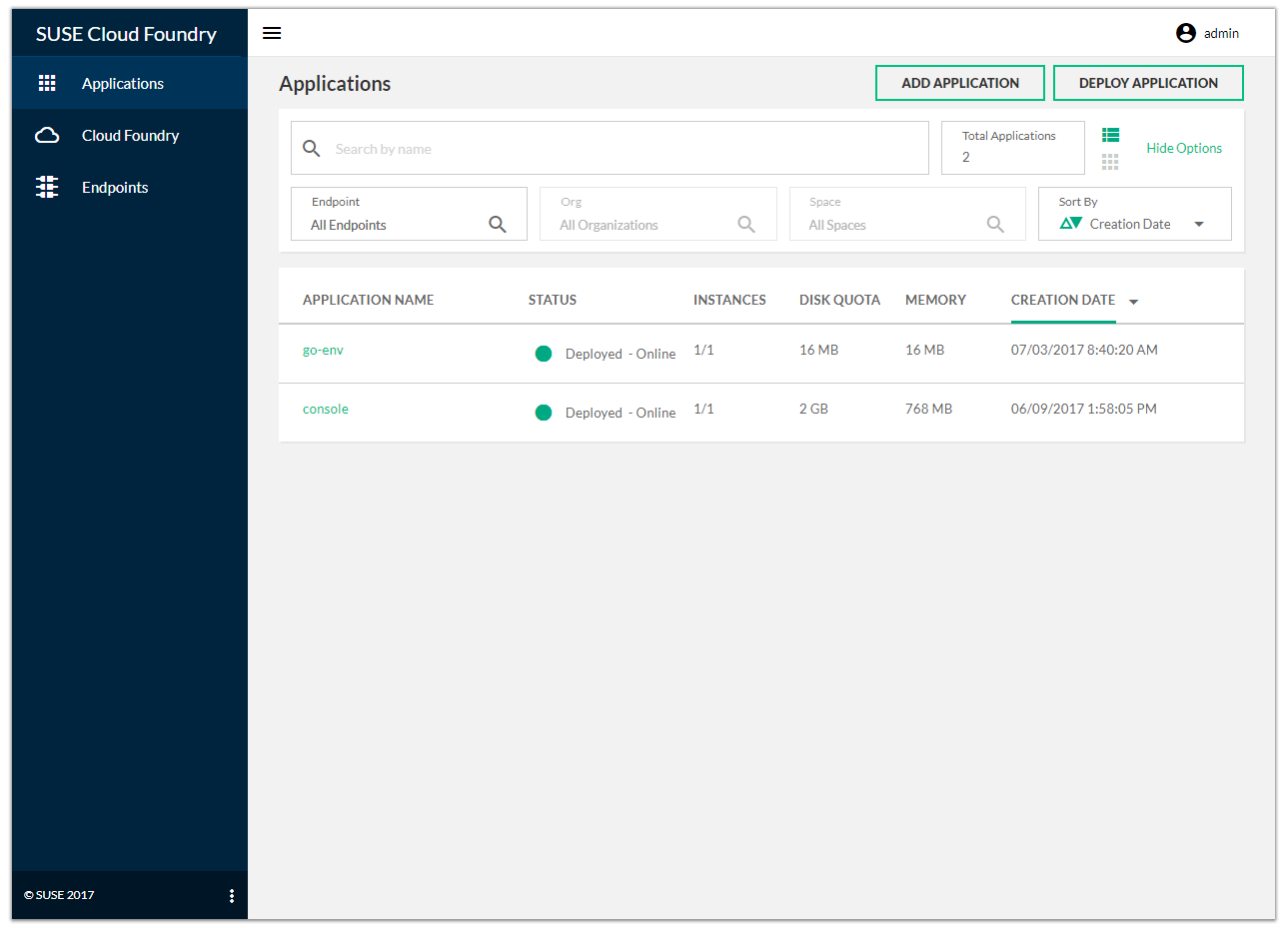Image resolution: width=1288 pixels, height=928 pixels.
Task: Open the Endpoints icon in the sidebar
Action: pos(47,187)
